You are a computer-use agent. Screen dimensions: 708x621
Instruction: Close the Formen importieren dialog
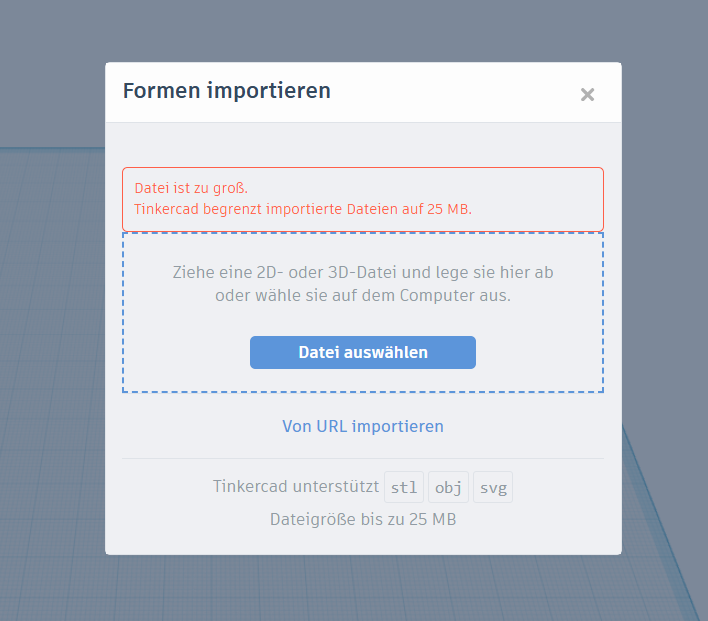587,94
